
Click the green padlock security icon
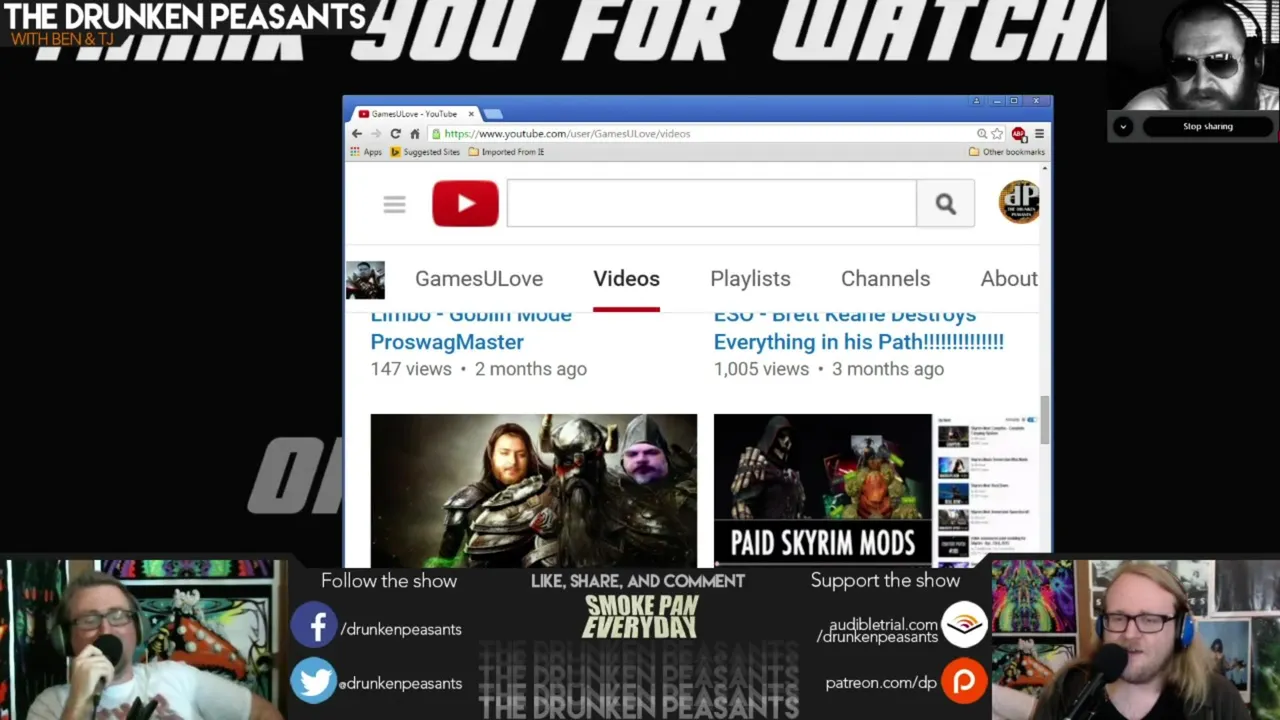[x=437, y=134]
